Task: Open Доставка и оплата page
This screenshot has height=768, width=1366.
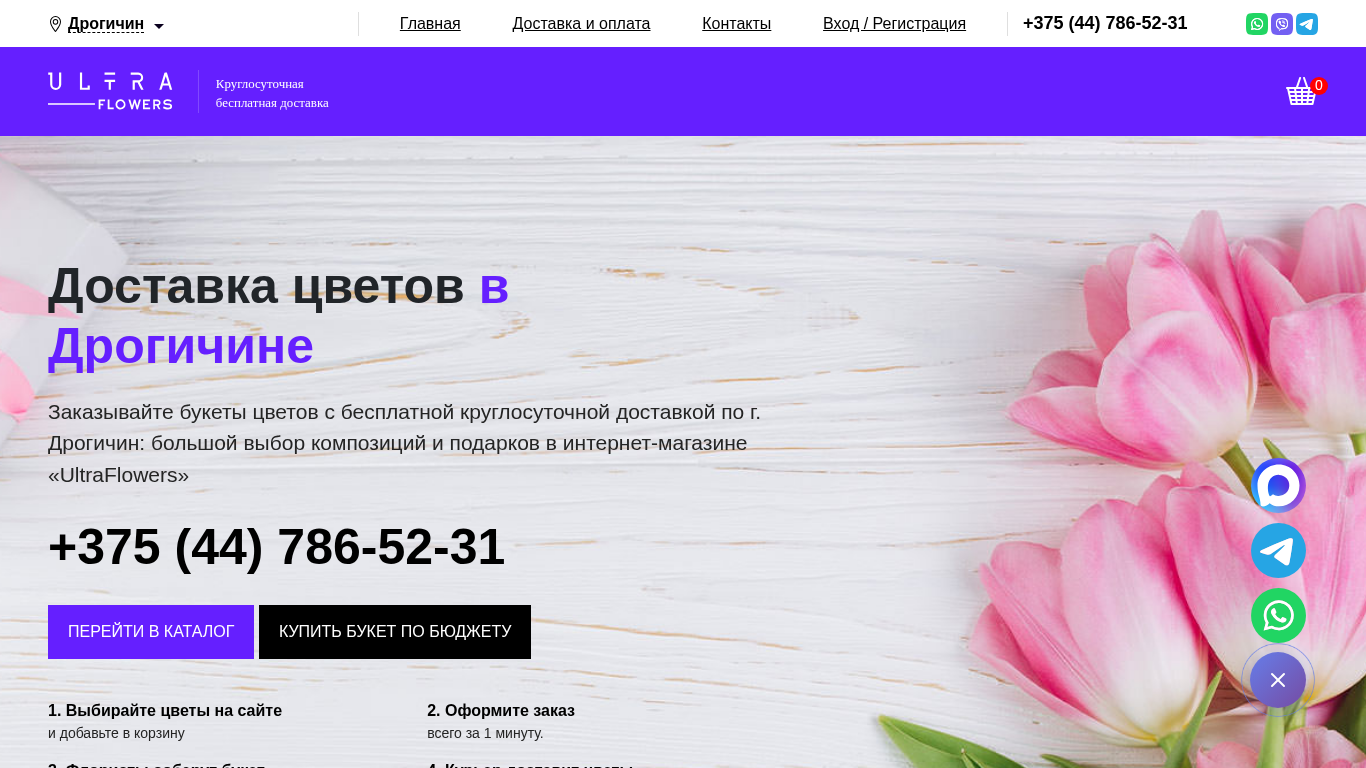Action: coord(581,24)
